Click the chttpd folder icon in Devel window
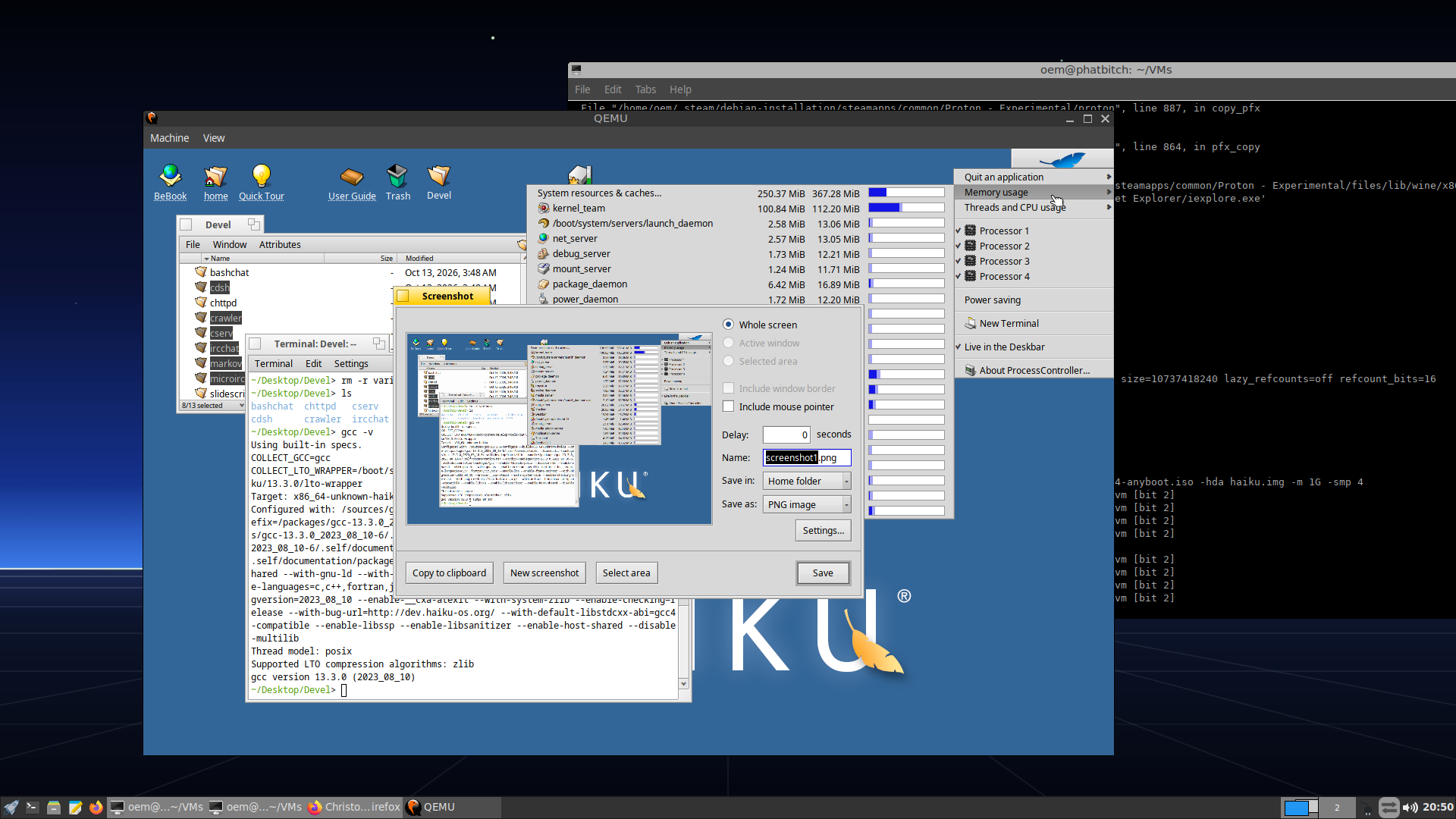 click(x=201, y=303)
